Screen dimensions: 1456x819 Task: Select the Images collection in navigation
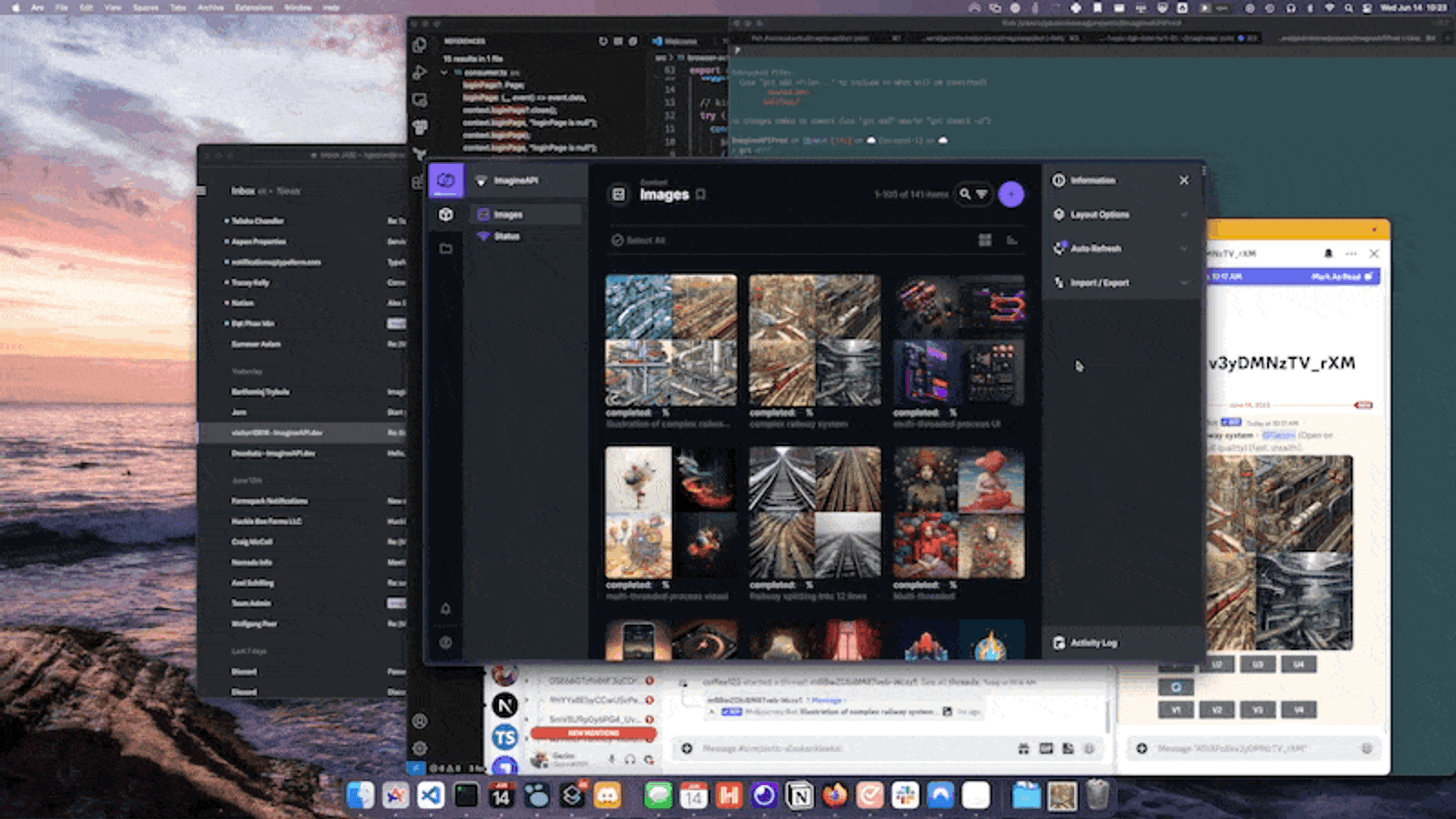[x=508, y=215]
